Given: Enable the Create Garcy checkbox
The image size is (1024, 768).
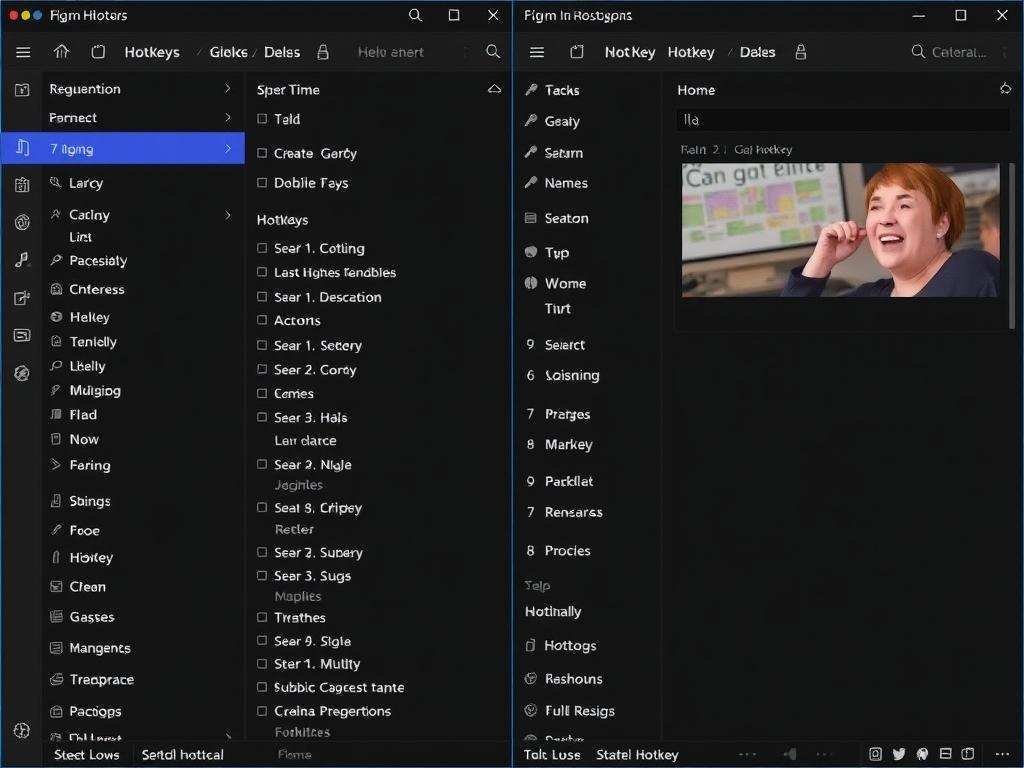Looking at the screenshot, I should pos(262,153).
